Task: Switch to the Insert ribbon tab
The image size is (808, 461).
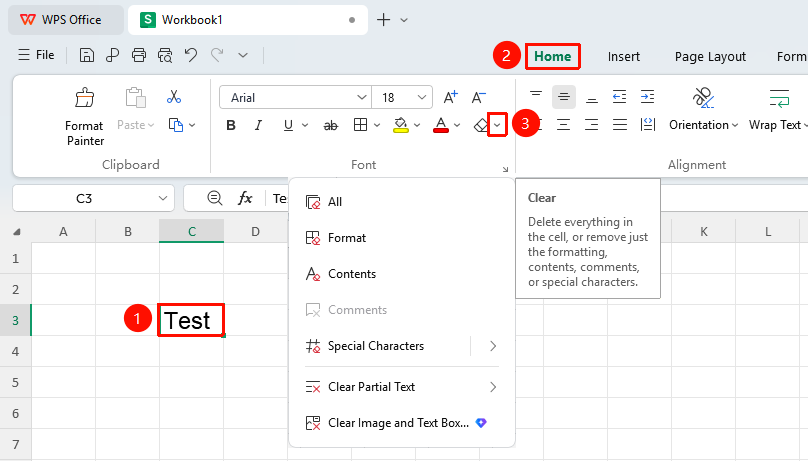Action: [624, 56]
